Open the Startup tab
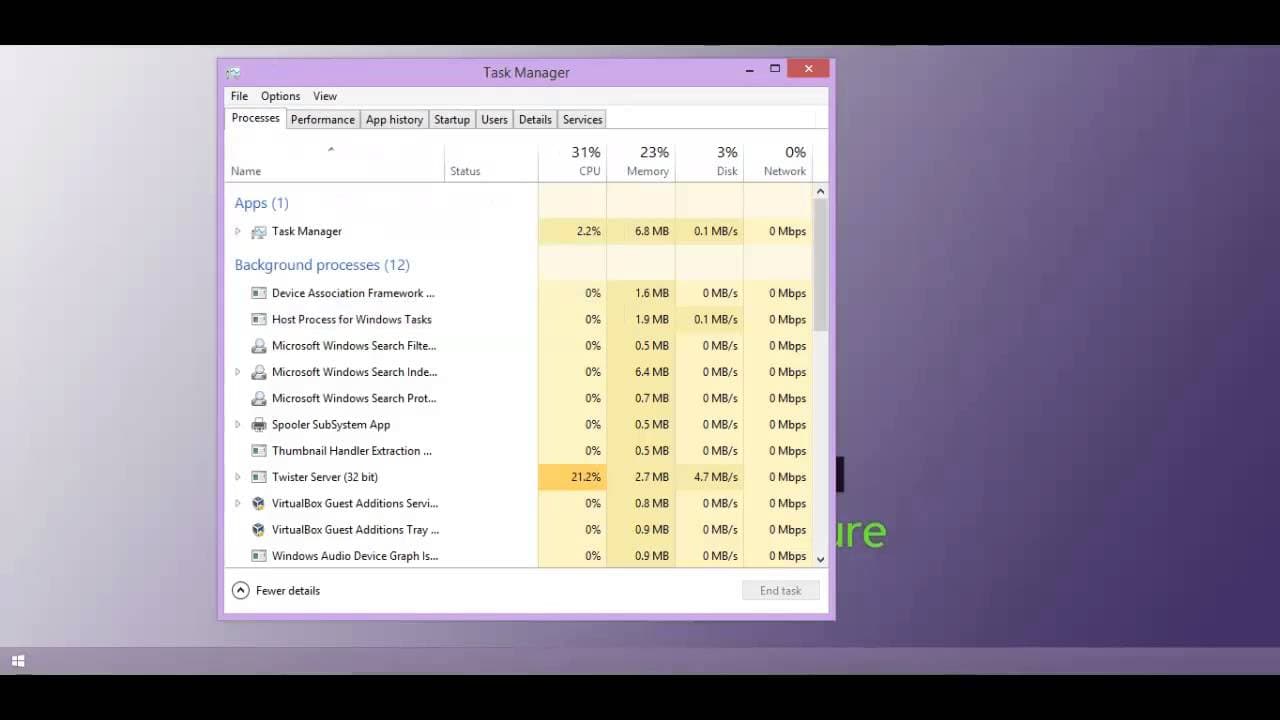1280x720 pixels. (x=452, y=119)
